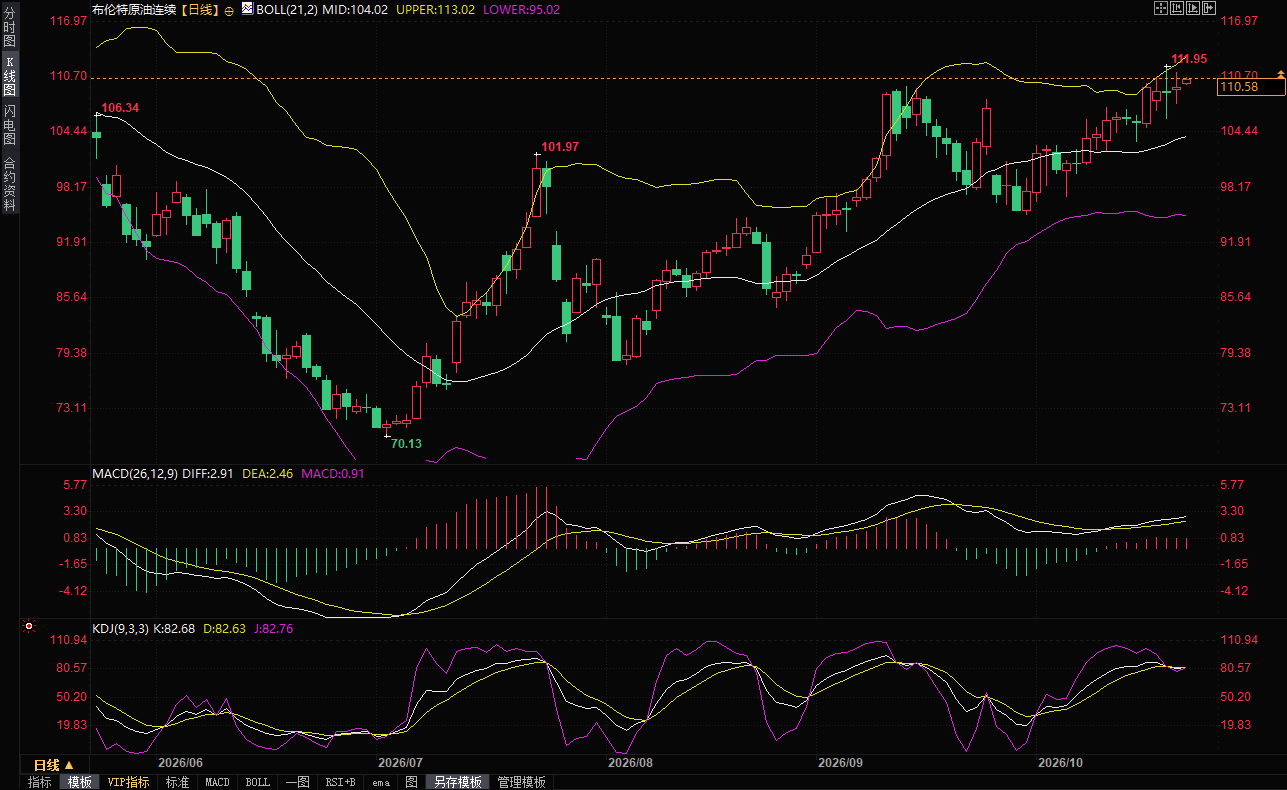Open 管理模板 template manager
1287x790 pixels.
pyautogui.click(x=522, y=782)
